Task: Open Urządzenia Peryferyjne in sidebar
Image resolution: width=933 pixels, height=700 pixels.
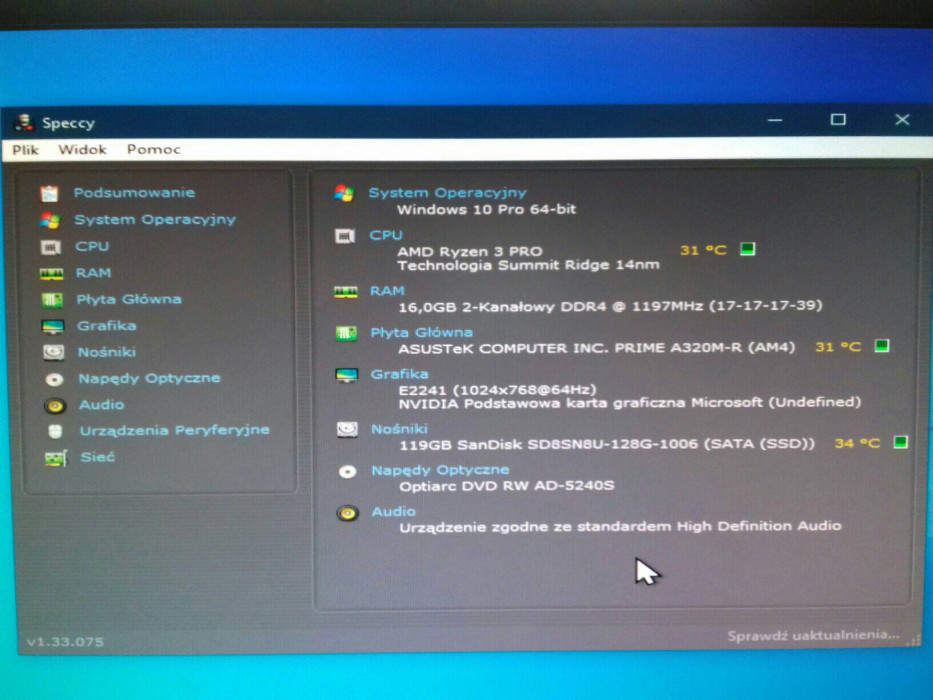Action: (x=175, y=430)
